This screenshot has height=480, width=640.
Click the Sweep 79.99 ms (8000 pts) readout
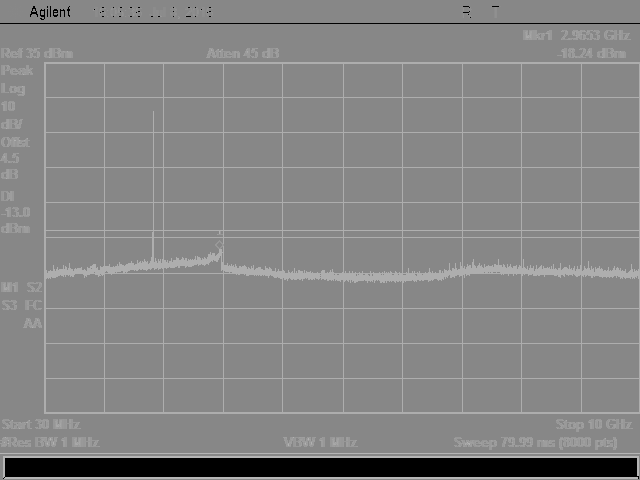[x=535, y=442]
